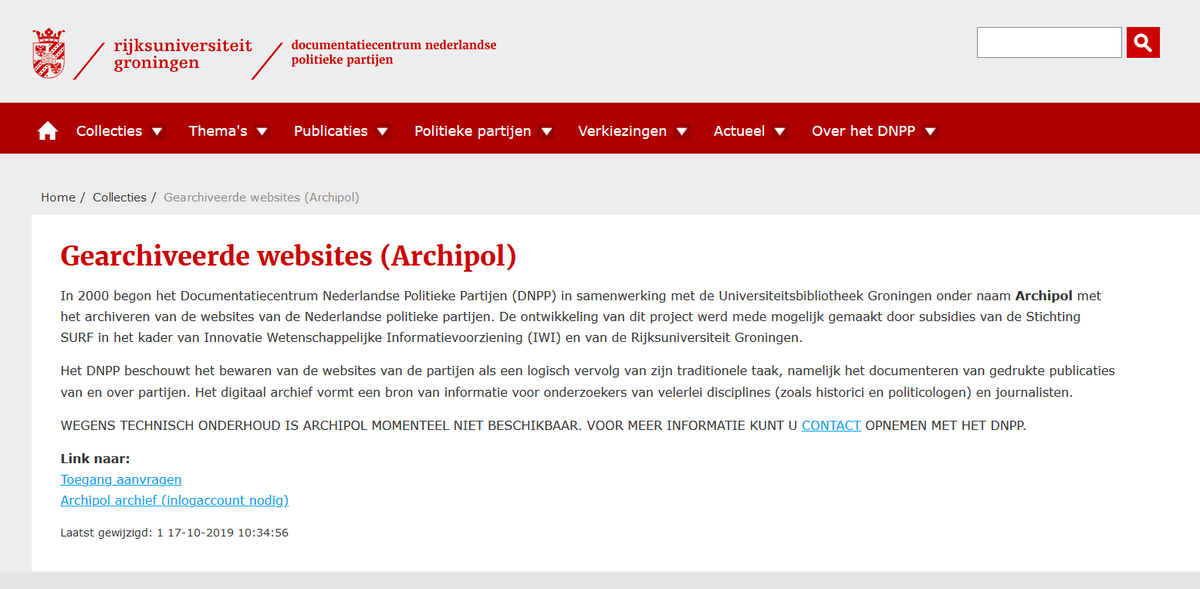This screenshot has height=589, width=1200.
Task: Click documentatiecentrum nederlandse politieke partijen title
Action: coord(393,52)
